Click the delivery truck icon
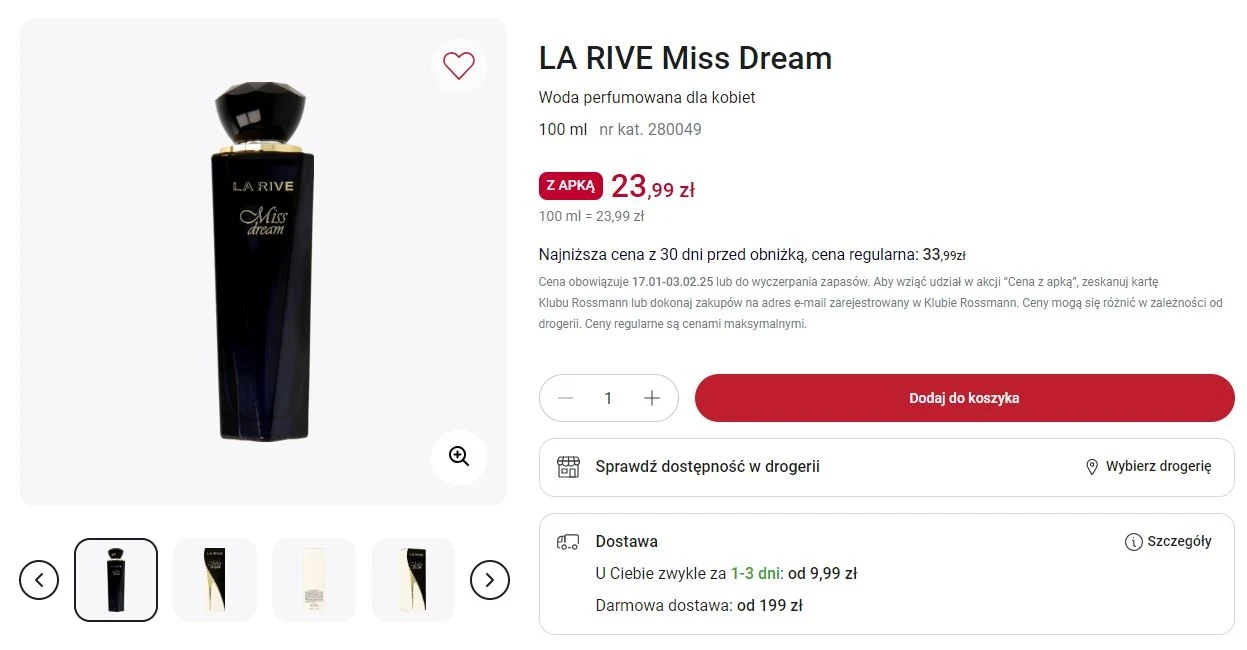 [569, 541]
